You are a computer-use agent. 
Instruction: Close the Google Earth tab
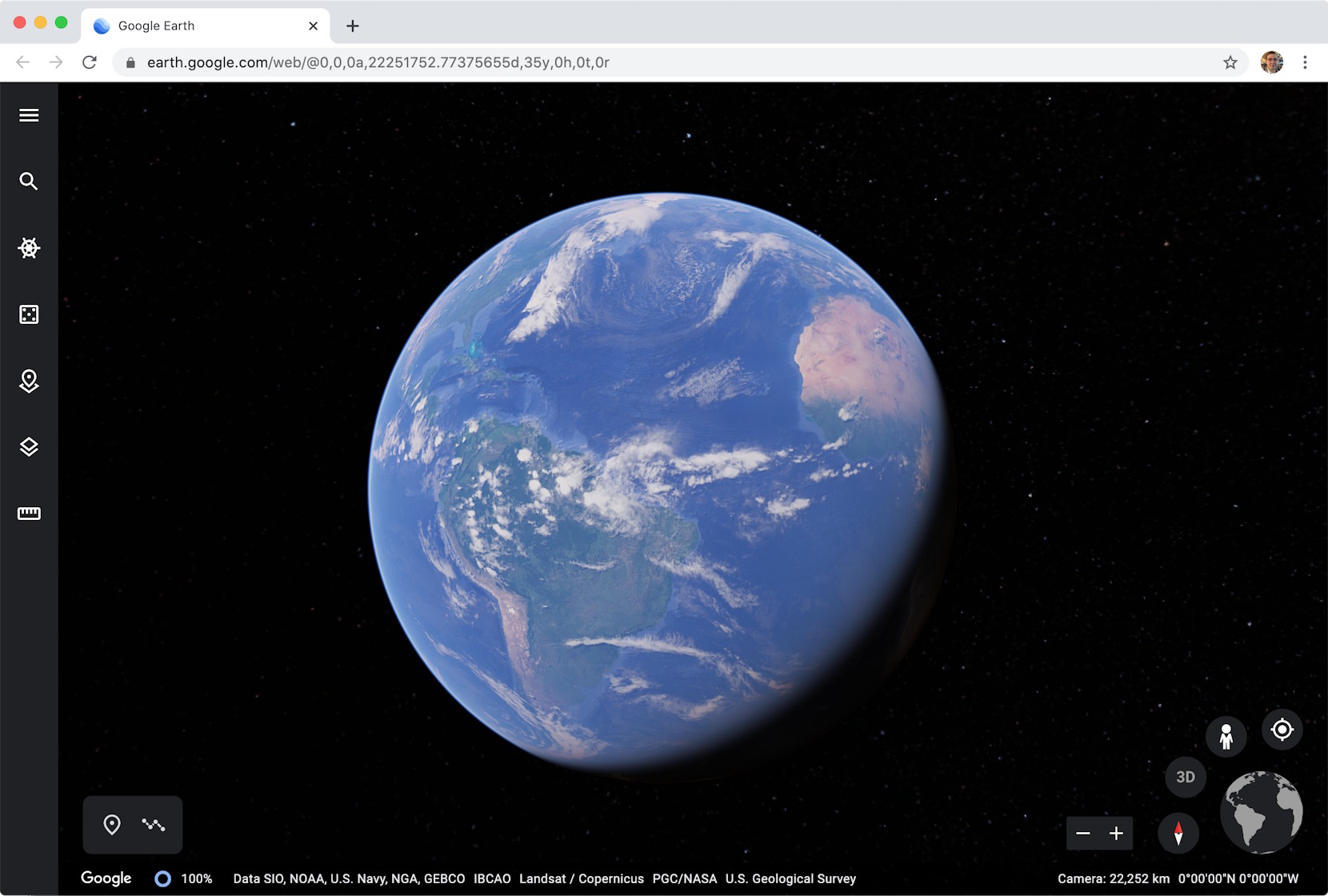(x=313, y=26)
